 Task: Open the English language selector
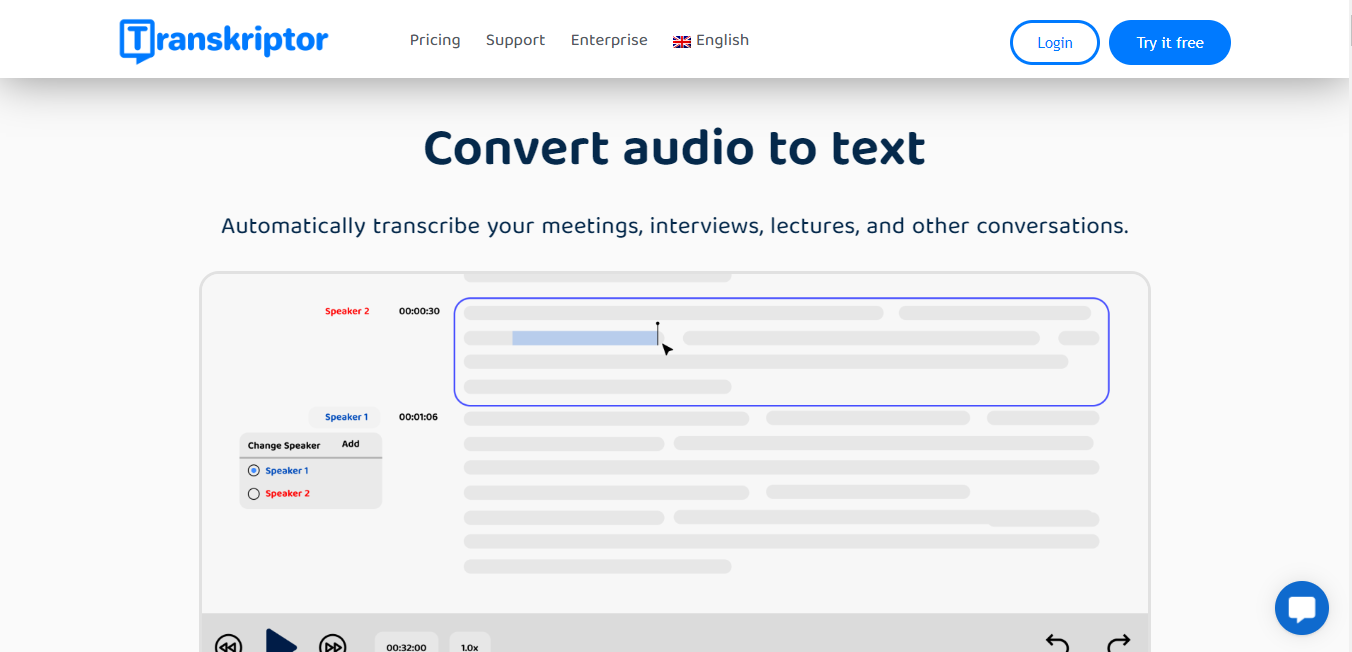[711, 40]
